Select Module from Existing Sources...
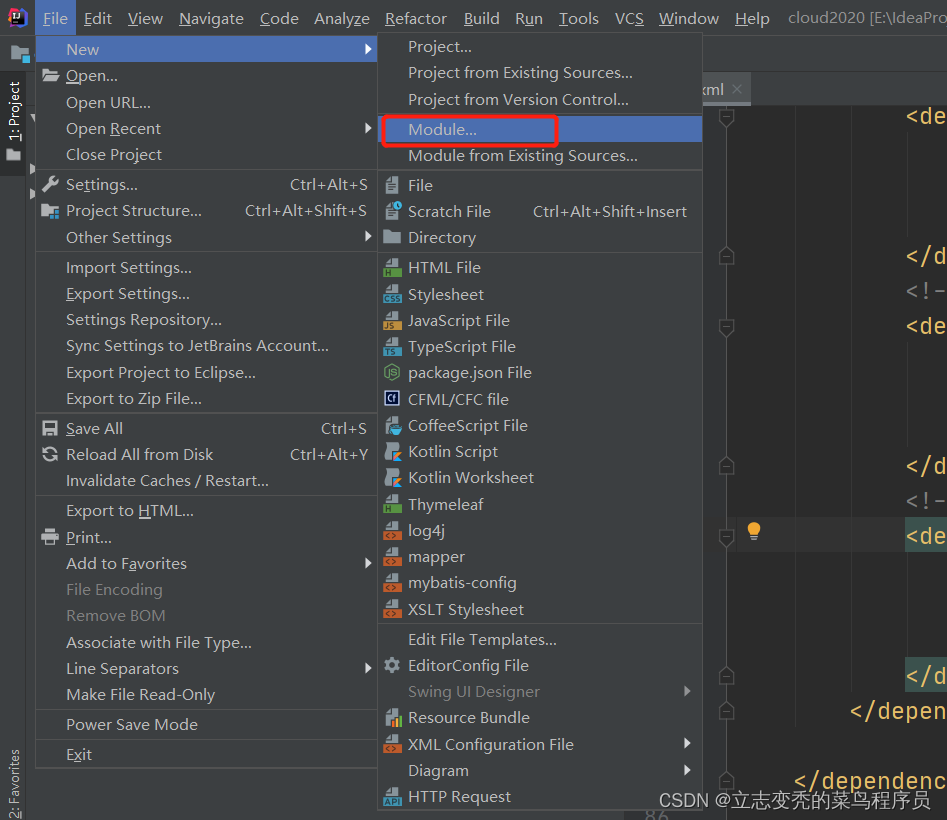 (x=540, y=156)
